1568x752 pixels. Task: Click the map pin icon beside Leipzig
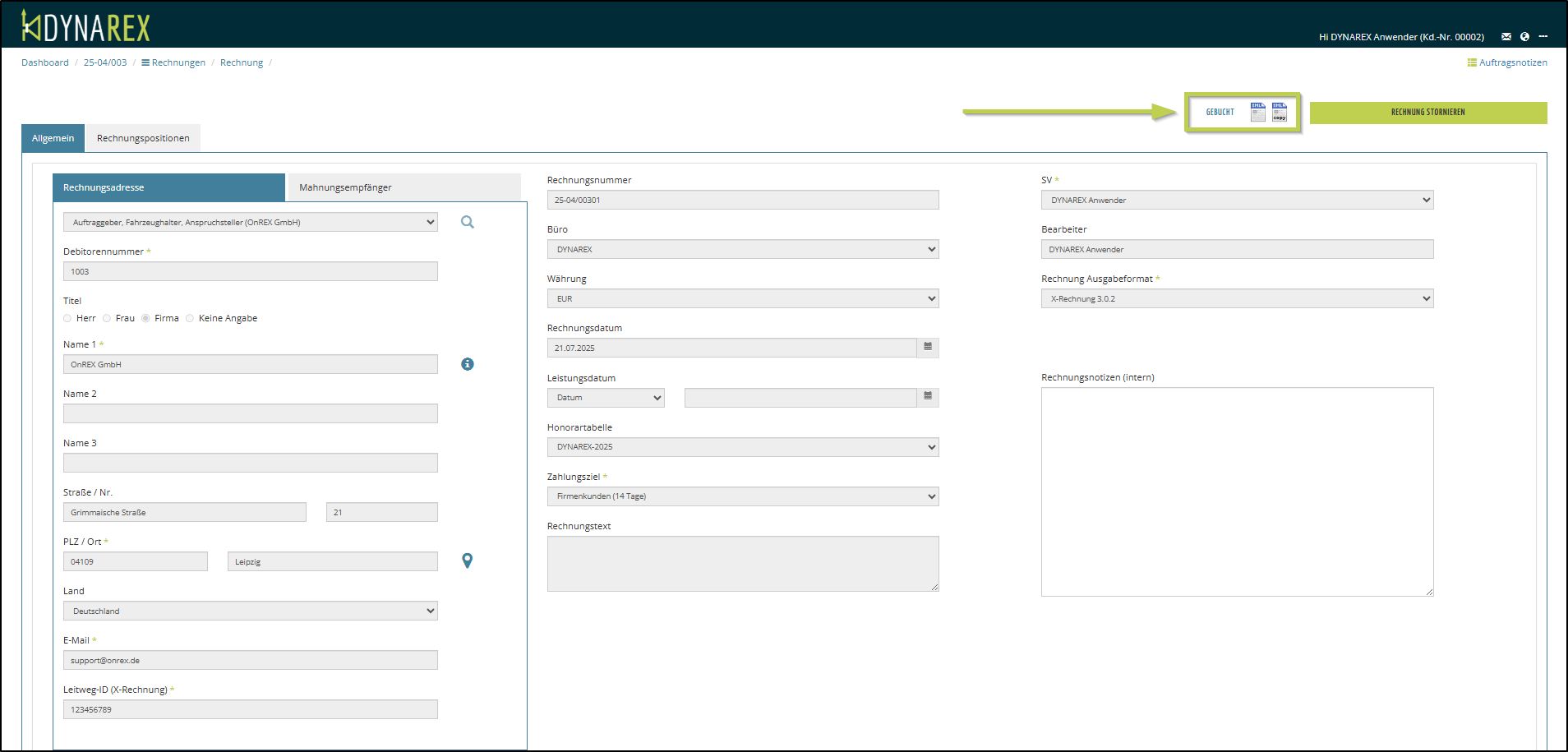468,561
